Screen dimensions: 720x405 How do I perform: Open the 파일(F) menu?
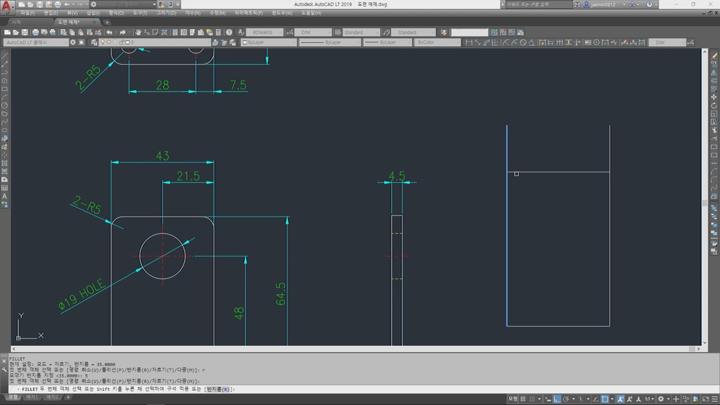pos(28,13)
